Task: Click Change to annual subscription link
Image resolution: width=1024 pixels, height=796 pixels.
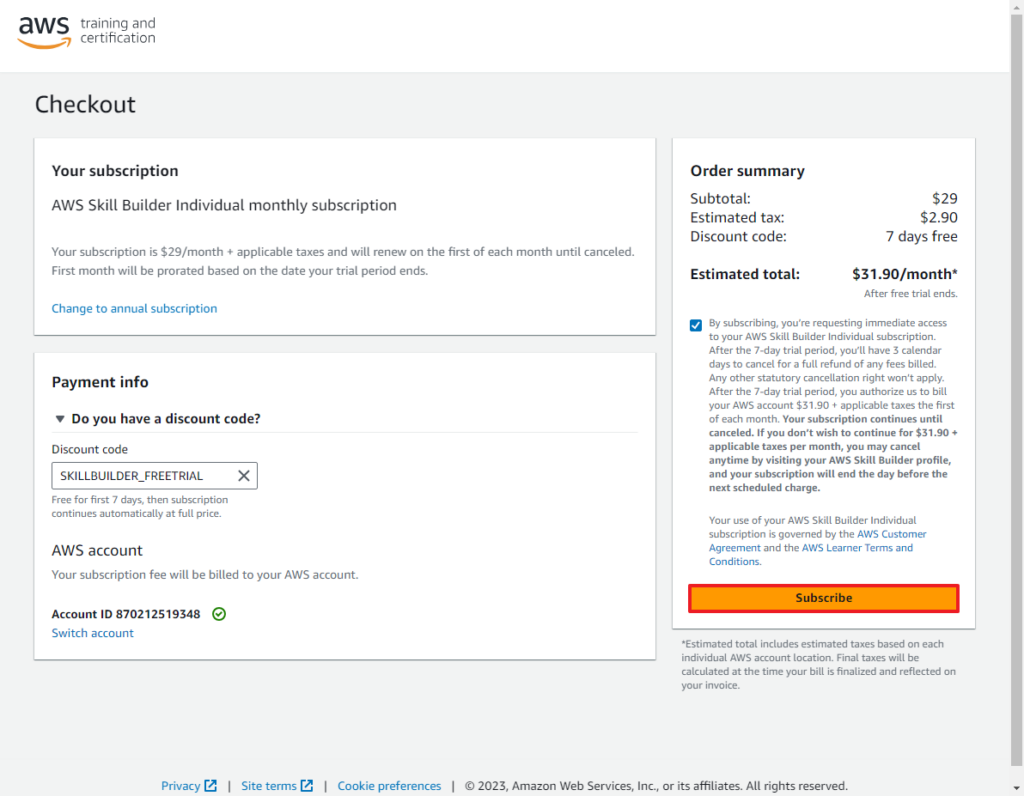Action: point(135,308)
